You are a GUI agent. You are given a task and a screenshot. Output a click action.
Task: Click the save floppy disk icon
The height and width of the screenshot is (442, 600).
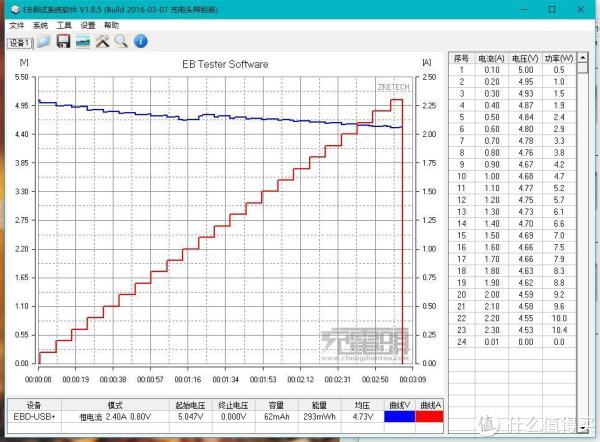pyautogui.click(x=63, y=41)
